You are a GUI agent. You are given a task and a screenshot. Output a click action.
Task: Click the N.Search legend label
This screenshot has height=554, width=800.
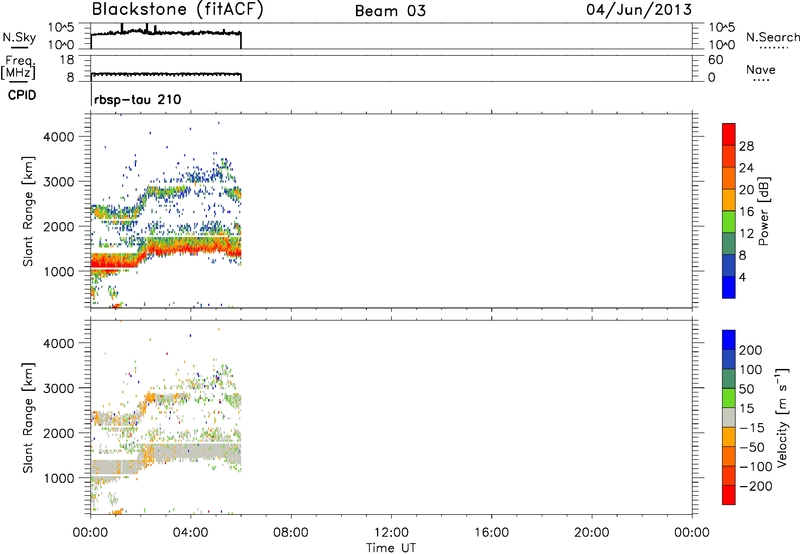[x=773, y=37]
